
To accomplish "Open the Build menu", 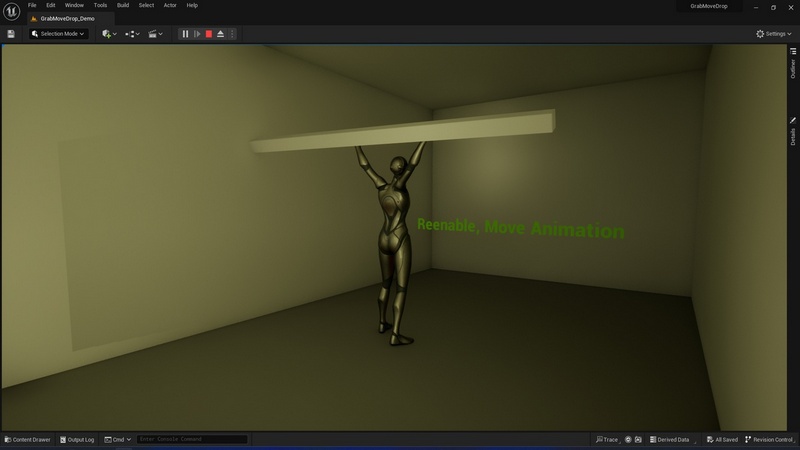I will click(x=123, y=5).
